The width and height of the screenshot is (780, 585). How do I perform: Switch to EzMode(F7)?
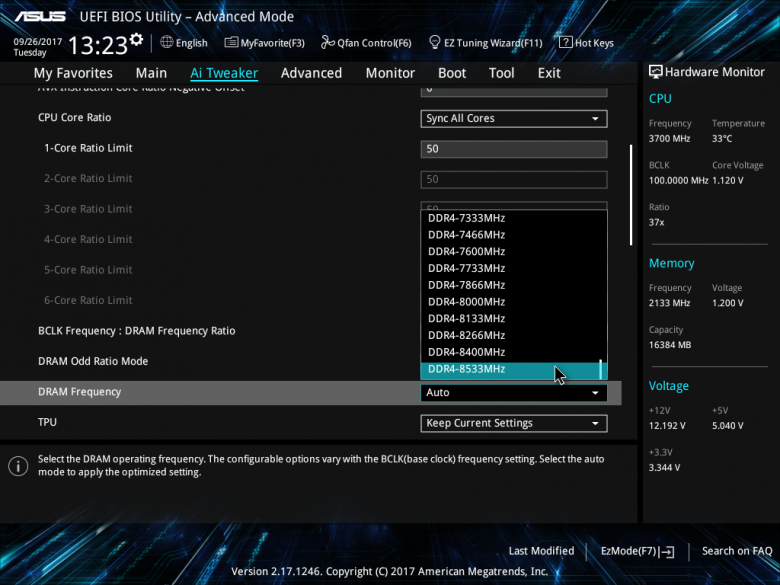(x=637, y=551)
